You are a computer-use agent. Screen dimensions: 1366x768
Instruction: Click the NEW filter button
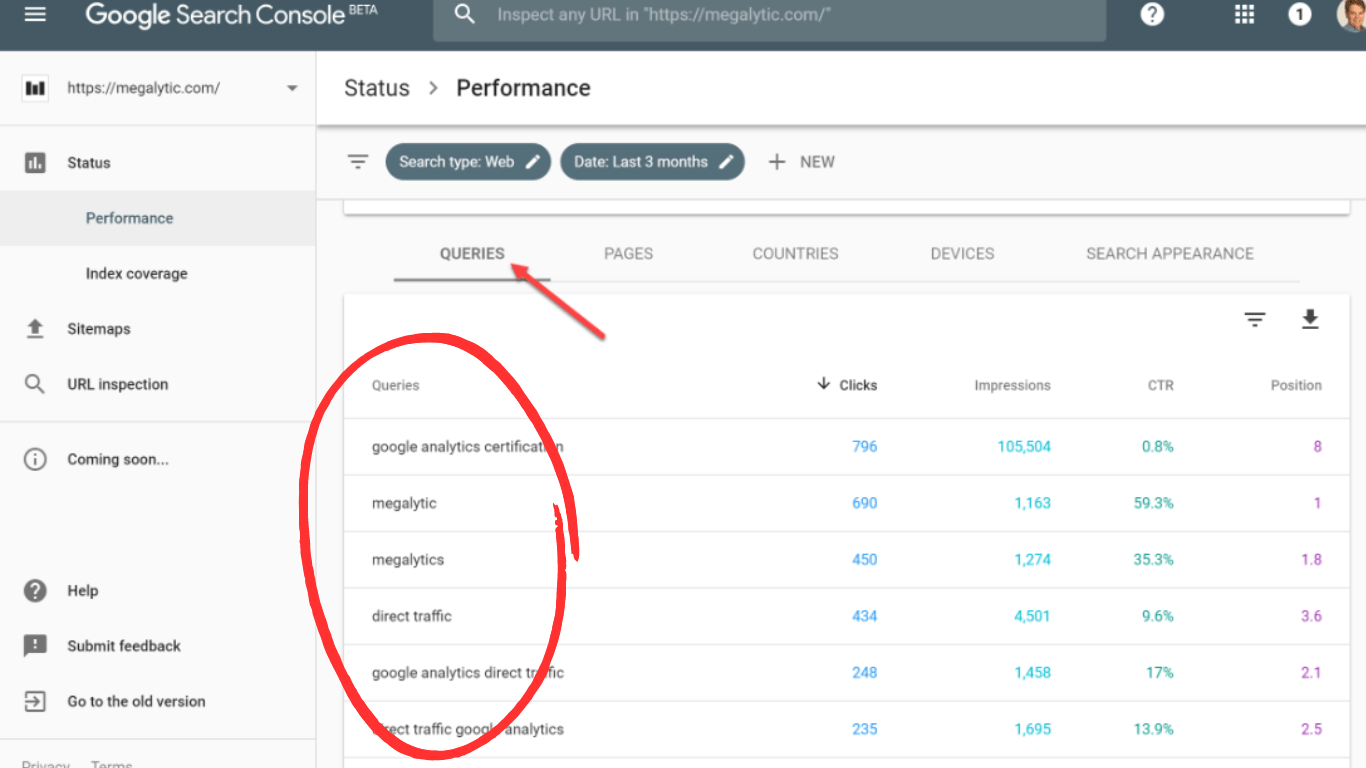801,162
